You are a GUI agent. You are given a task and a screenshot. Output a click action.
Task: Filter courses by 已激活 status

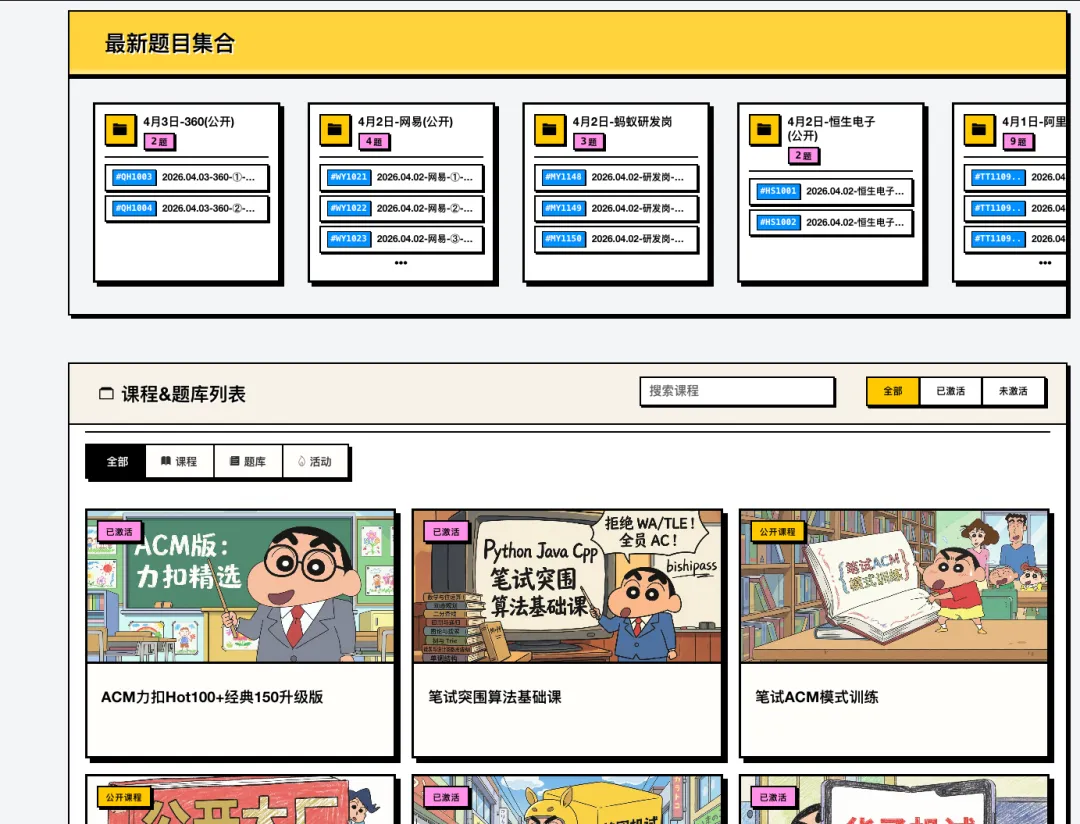click(951, 391)
